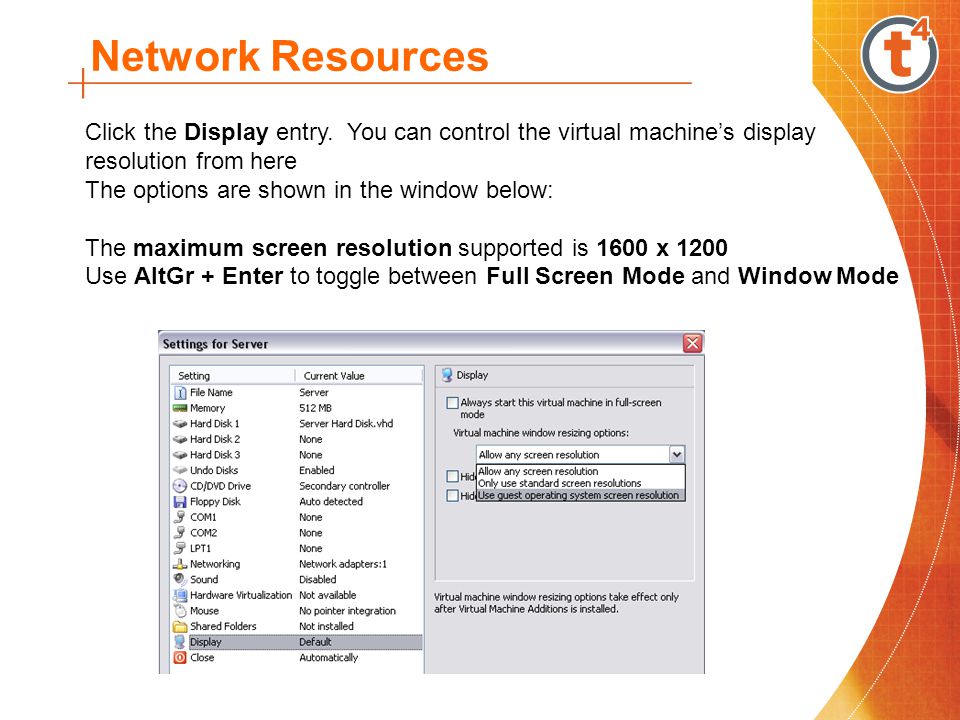Click the Undo Disks icon
The width and height of the screenshot is (960, 720).
[x=180, y=470]
